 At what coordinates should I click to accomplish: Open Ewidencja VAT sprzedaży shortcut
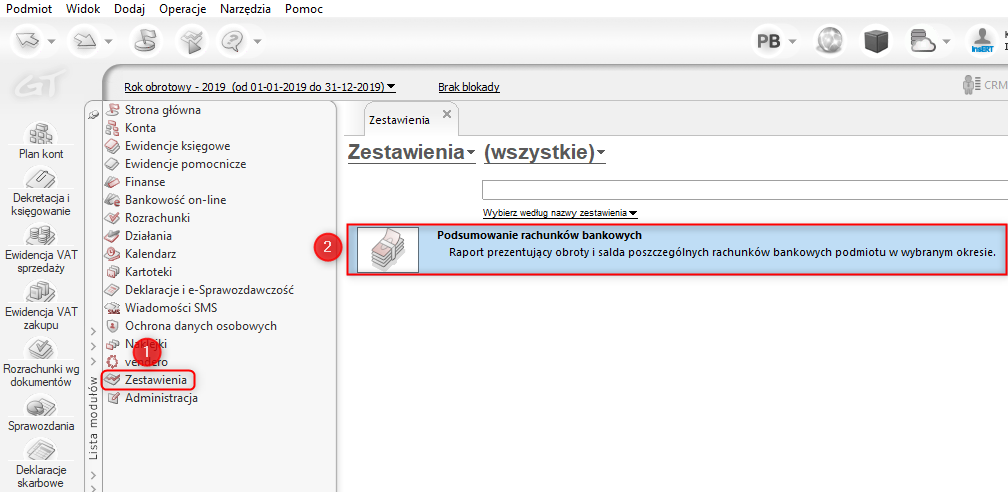[41, 250]
